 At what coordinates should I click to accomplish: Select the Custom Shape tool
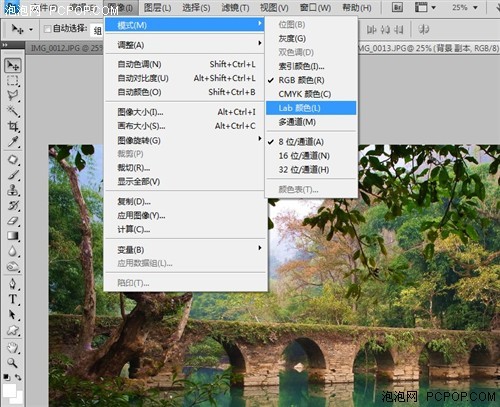pos(13,330)
